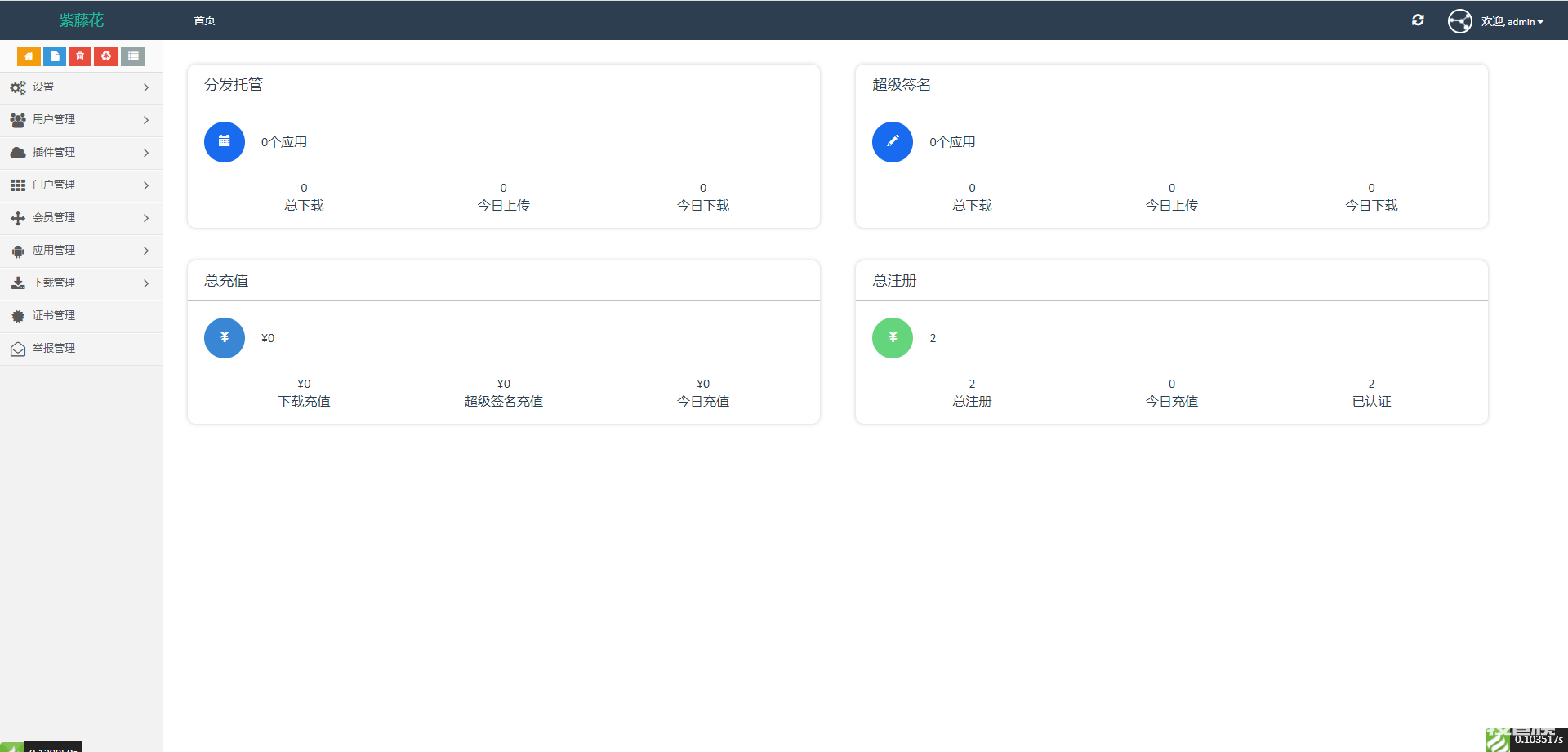Click the 分发托管 card title
Viewport: 1568px width, 752px height.
pyautogui.click(x=234, y=85)
